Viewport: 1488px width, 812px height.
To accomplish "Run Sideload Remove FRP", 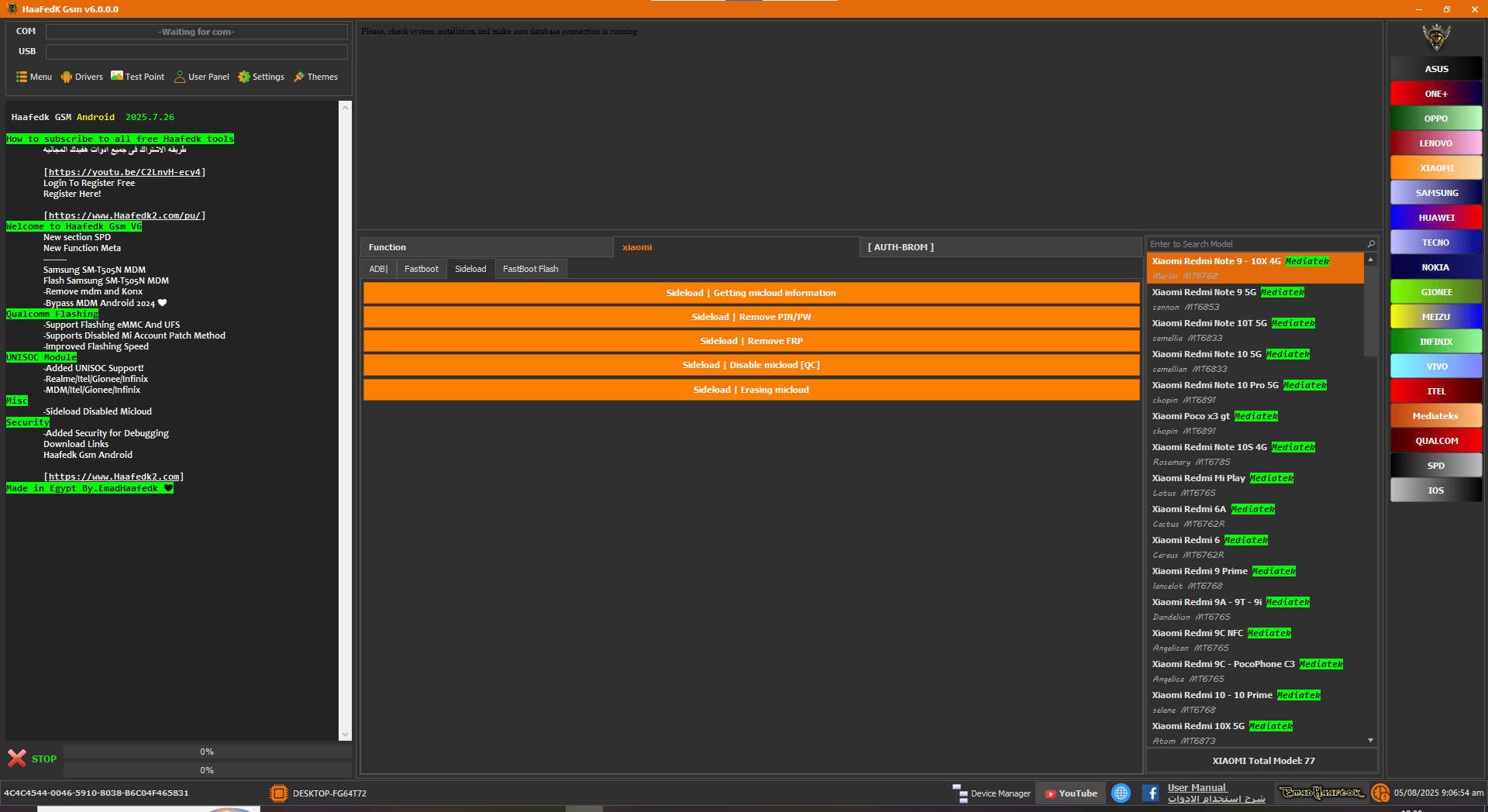I will pyautogui.click(x=751, y=341).
